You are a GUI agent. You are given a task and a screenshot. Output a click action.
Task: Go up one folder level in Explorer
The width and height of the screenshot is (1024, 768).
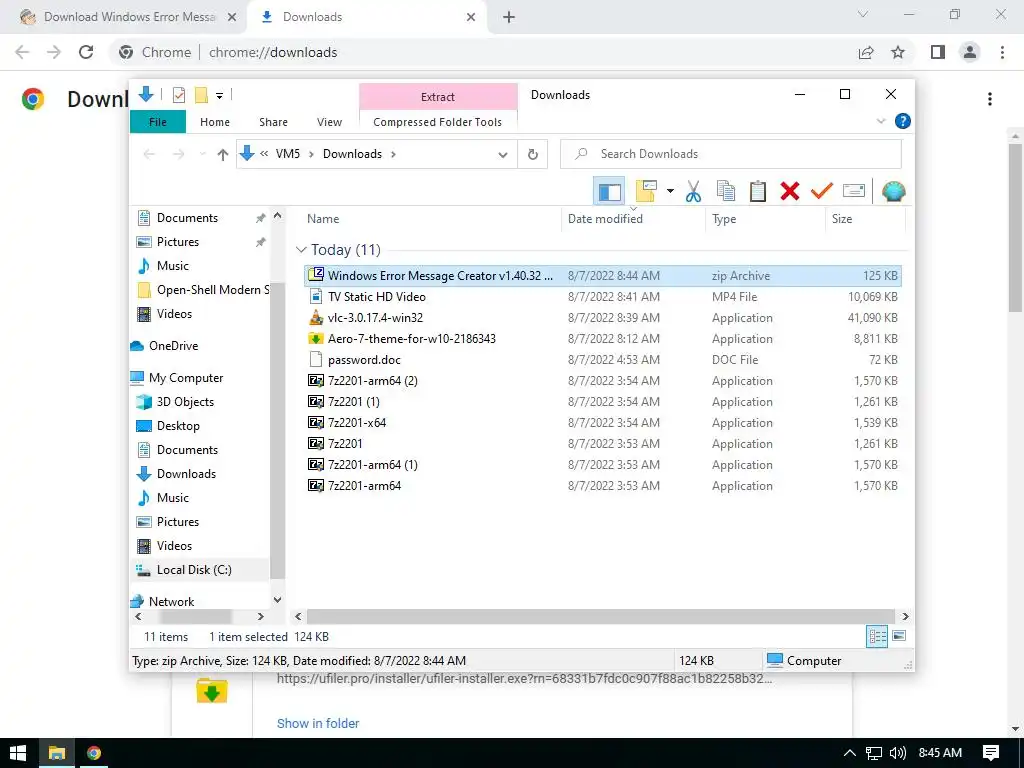(x=223, y=154)
